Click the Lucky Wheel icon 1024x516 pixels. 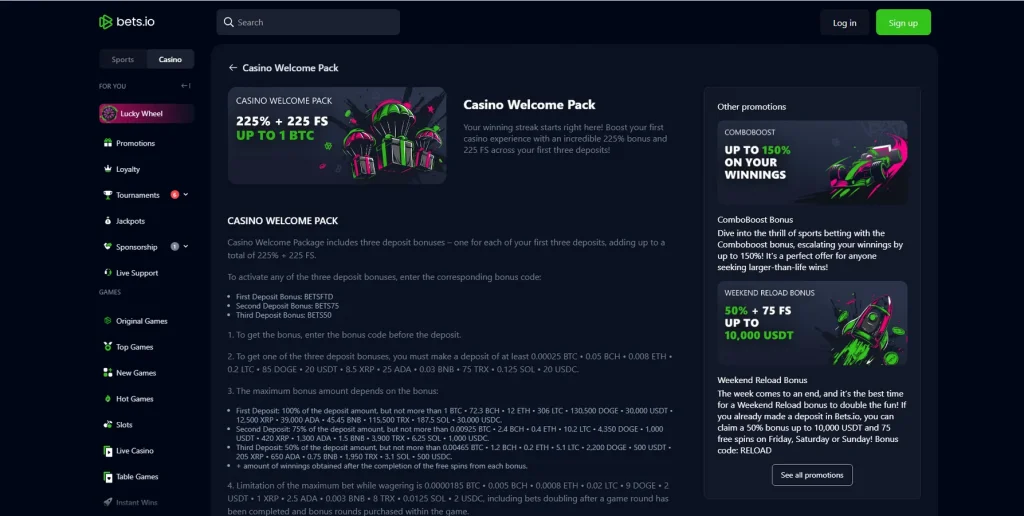109,113
